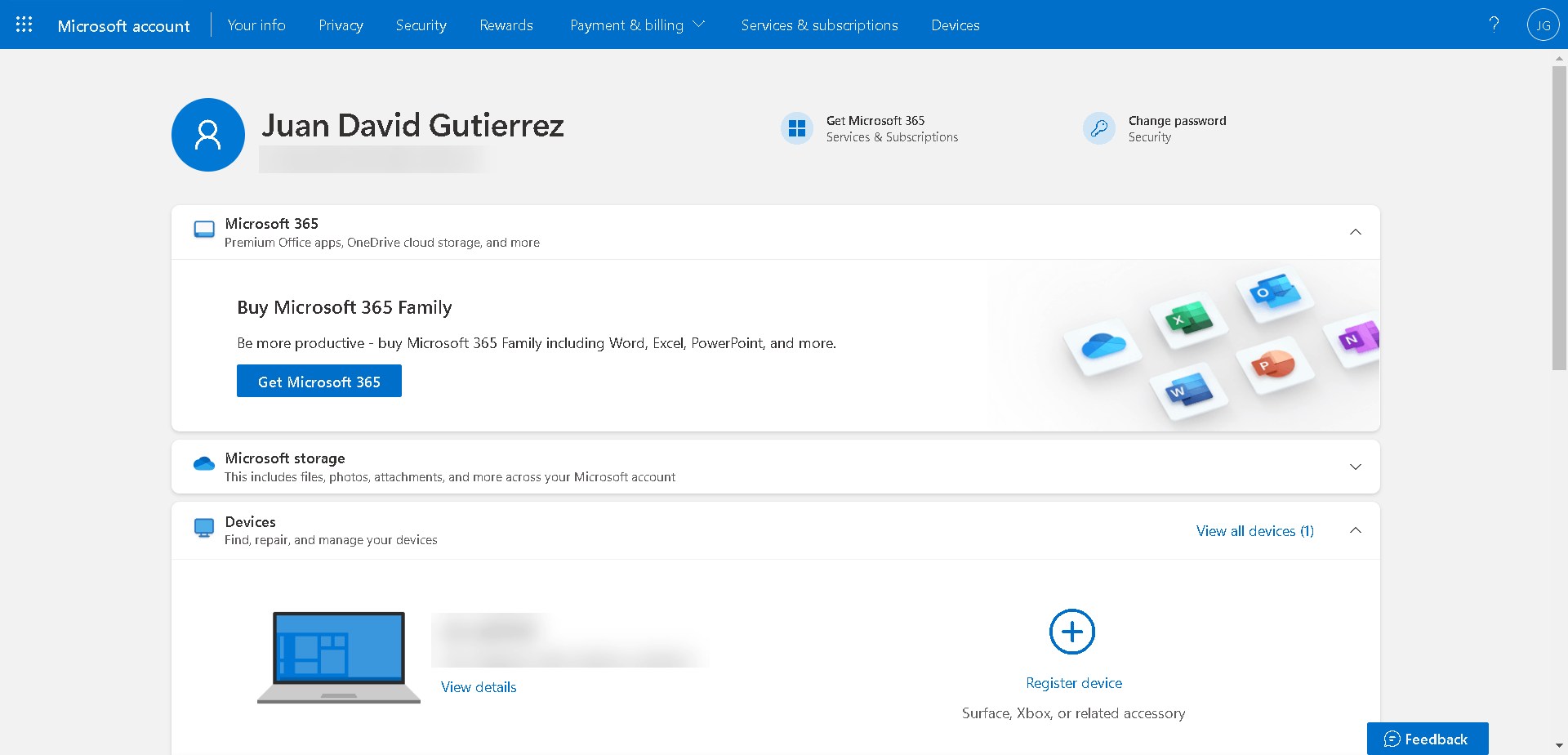
Task: Click the Register device plus icon
Action: pos(1072,632)
